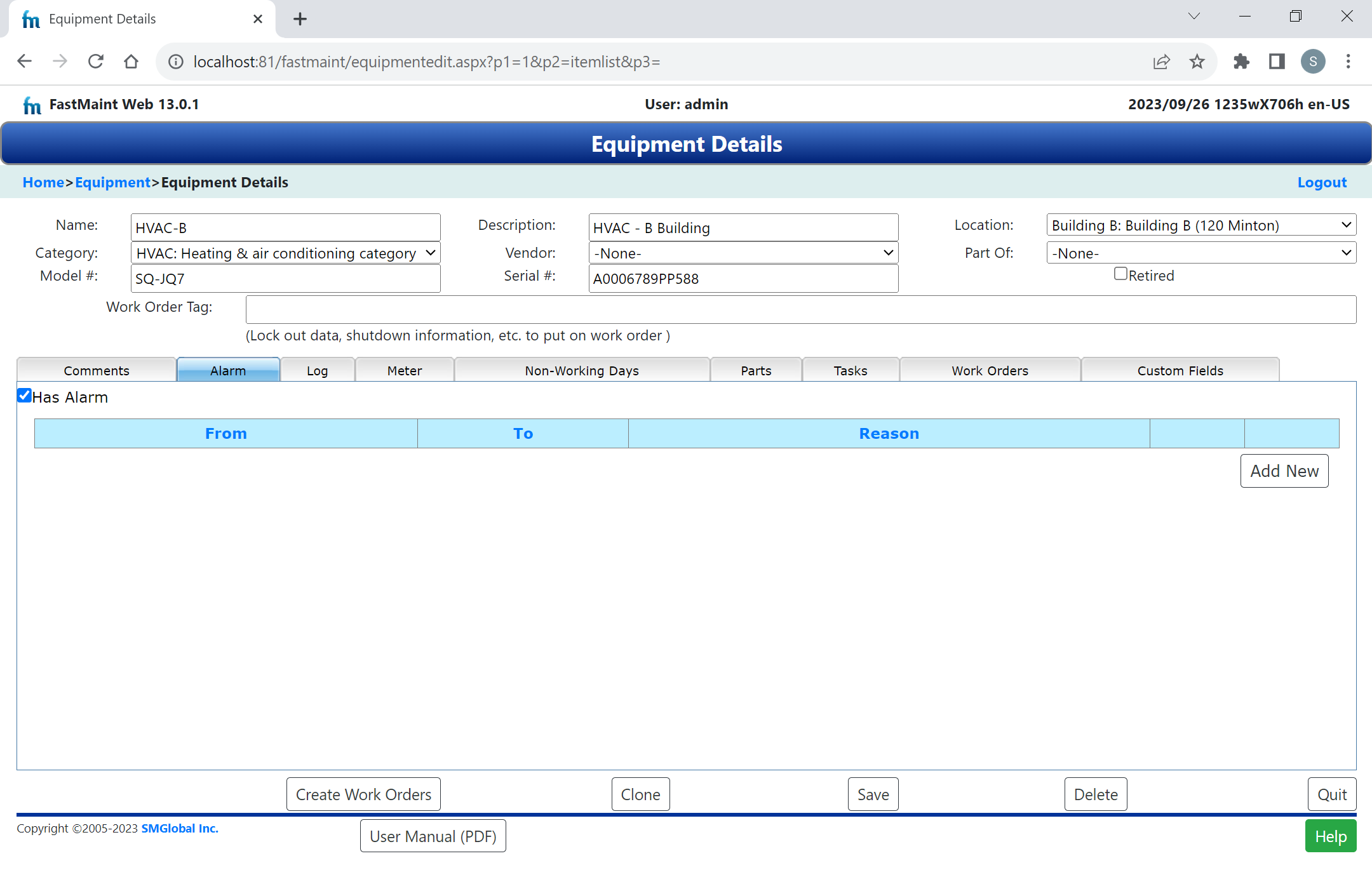
Task: Bookmark this page with the star icon
Action: (1197, 62)
